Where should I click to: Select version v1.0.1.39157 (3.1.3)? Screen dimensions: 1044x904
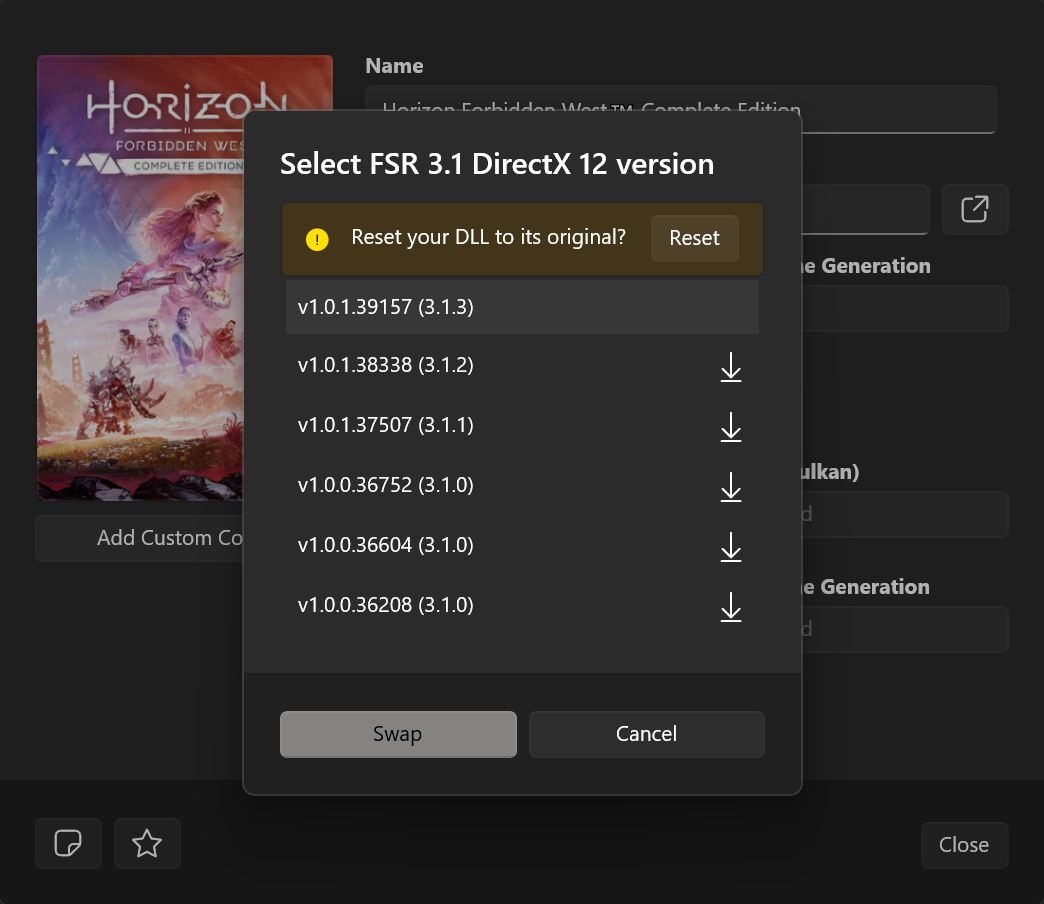click(522, 307)
